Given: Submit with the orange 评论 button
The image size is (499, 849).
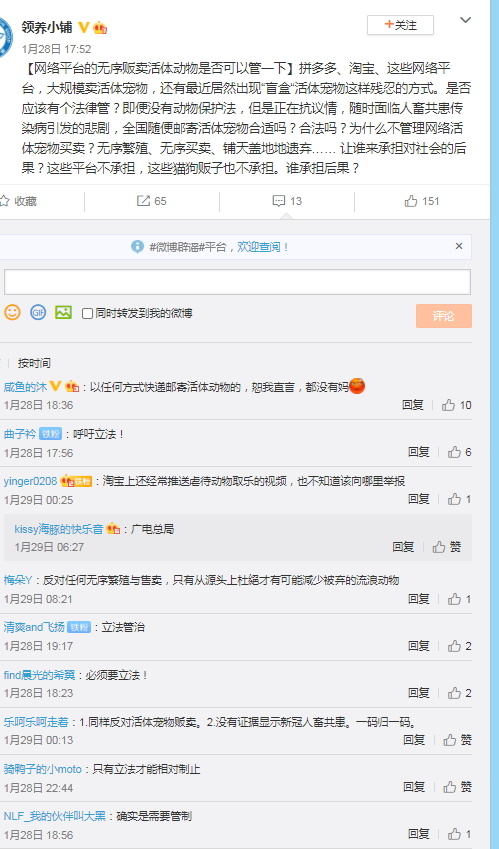Looking at the screenshot, I should (x=444, y=316).
